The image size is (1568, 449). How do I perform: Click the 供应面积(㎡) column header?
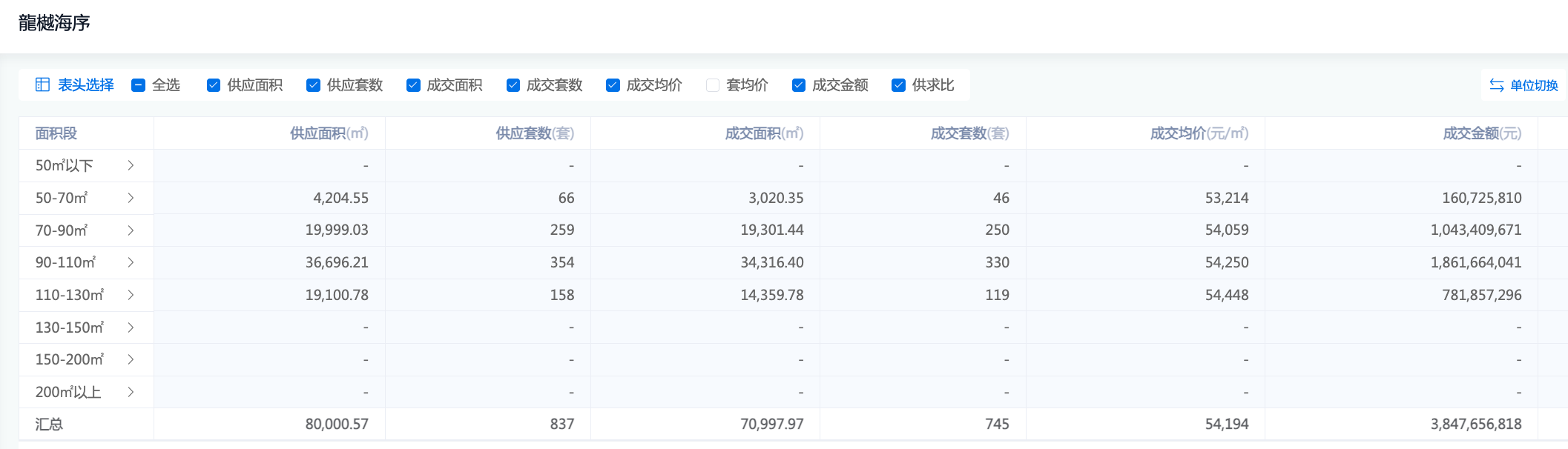click(x=329, y=133)
